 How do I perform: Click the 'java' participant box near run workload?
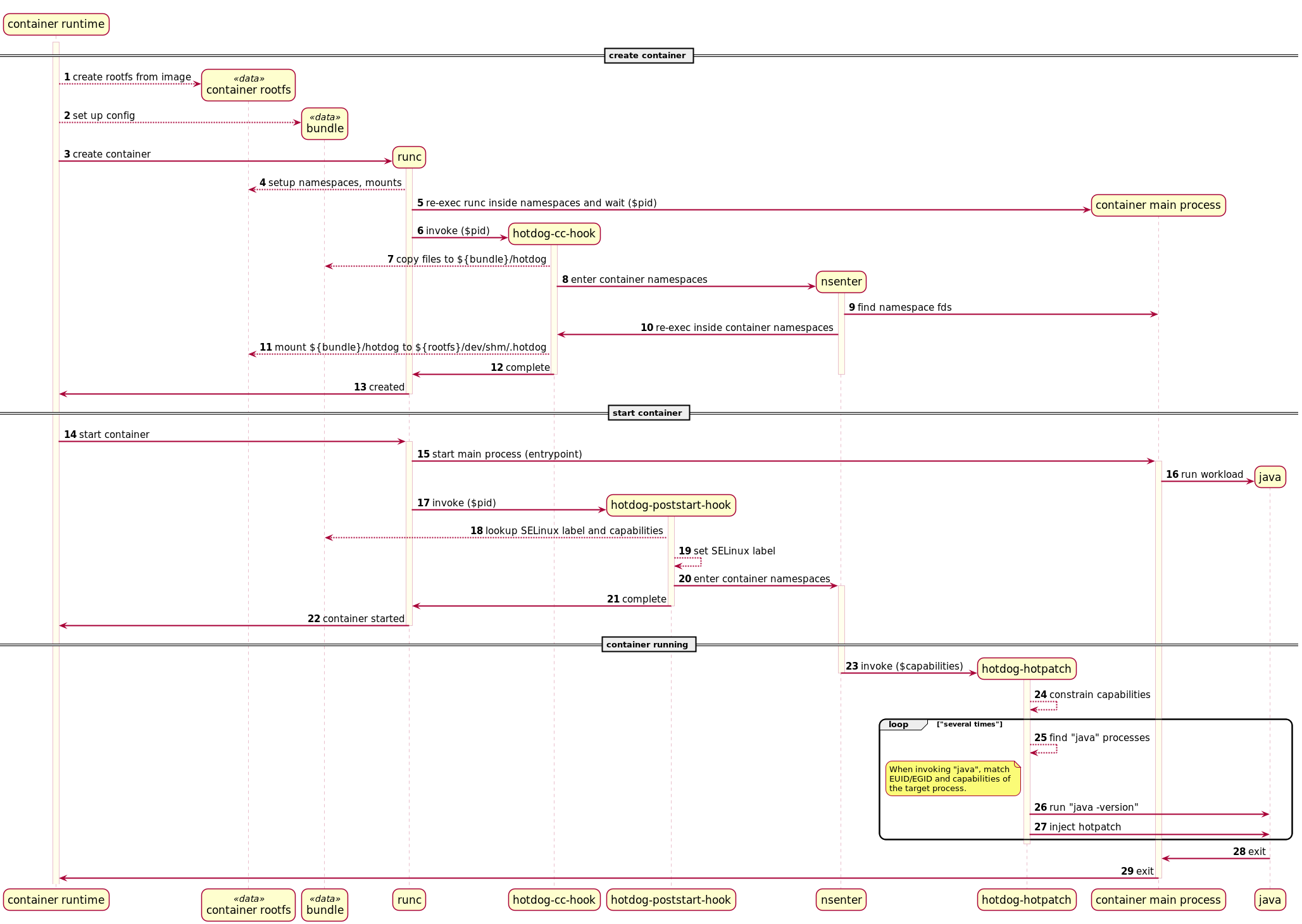(x=1270, y=477)
